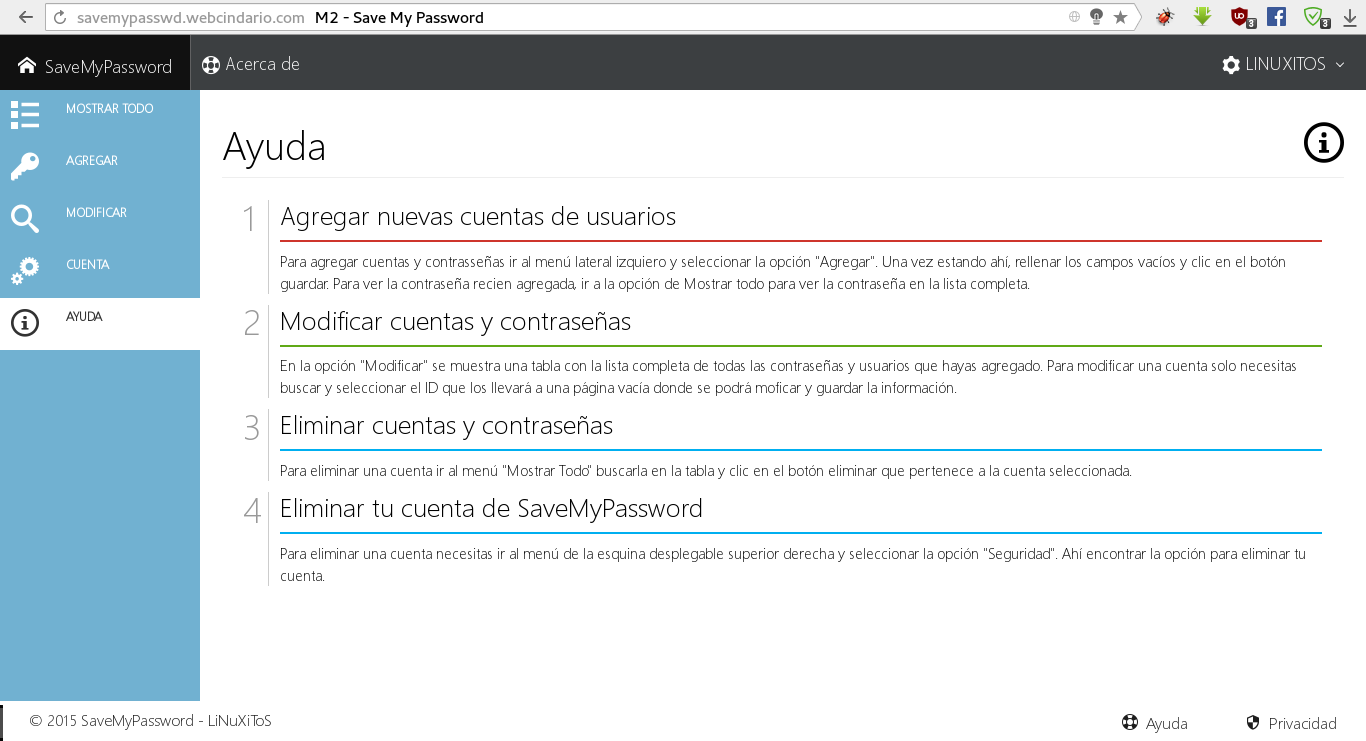
Task: Click paragraph about menú Mostrar Todo
Action: 706,470
